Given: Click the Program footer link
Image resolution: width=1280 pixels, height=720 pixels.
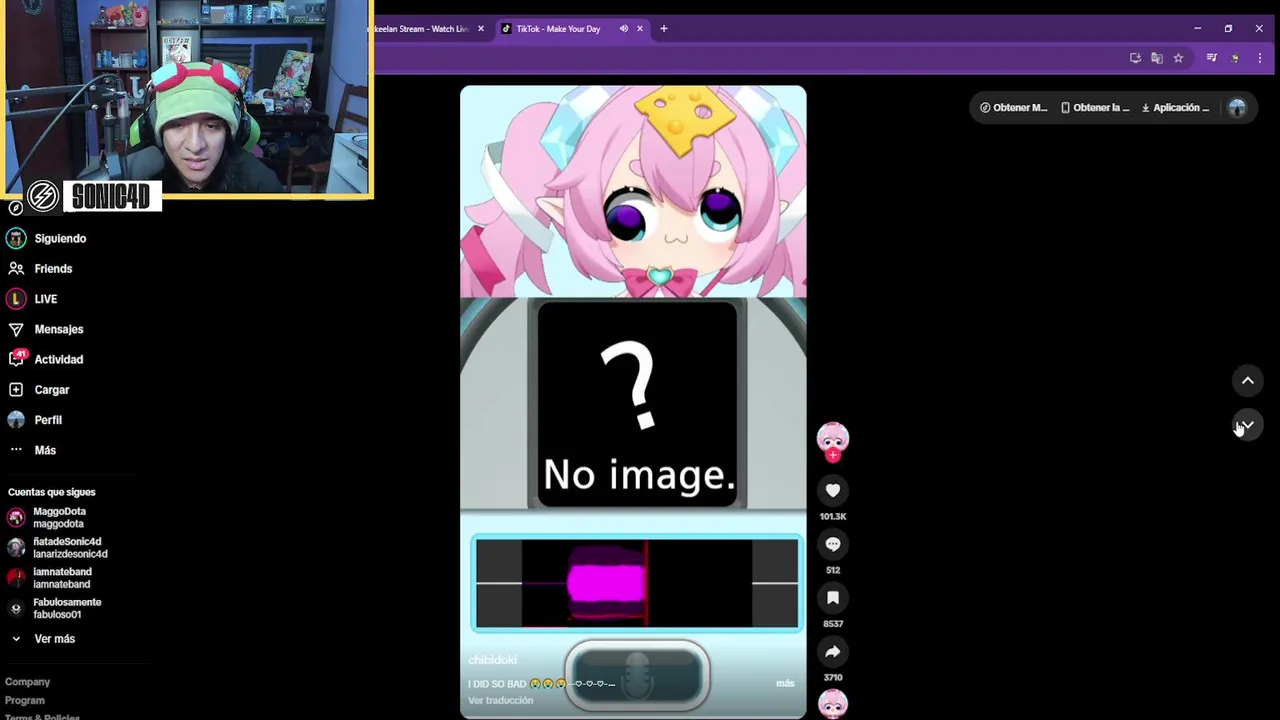Looking at the screenshot, I should pyautogui.click(x=24, y=700).
